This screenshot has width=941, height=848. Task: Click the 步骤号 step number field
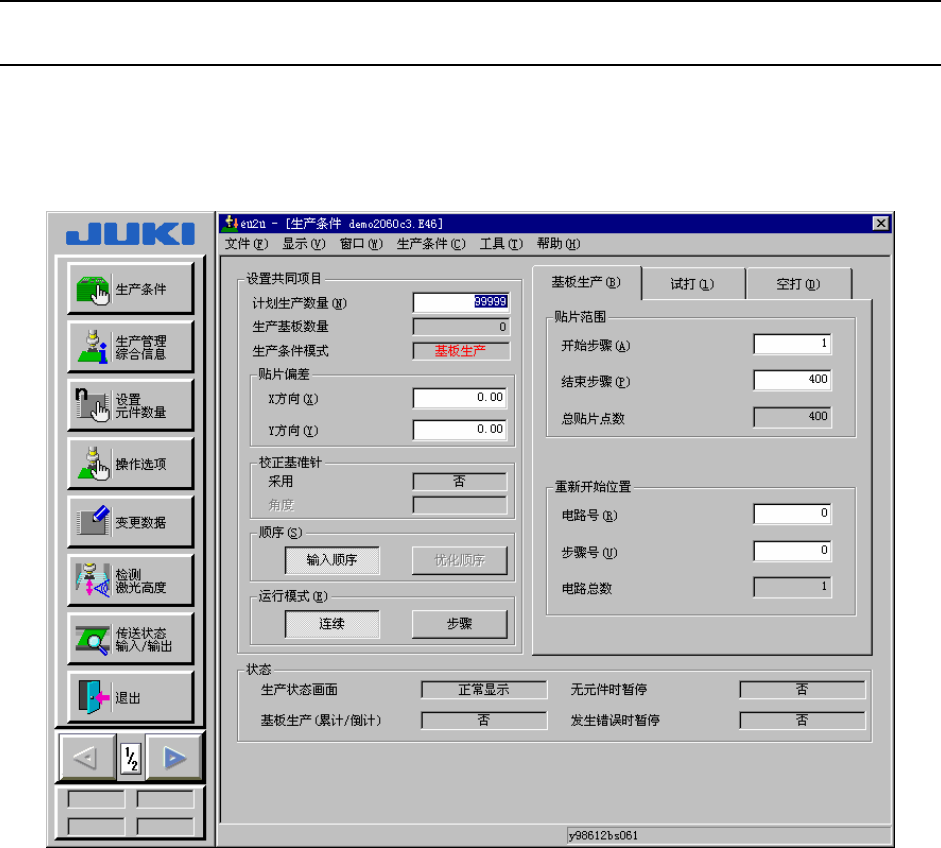click(x=792, y=551)
